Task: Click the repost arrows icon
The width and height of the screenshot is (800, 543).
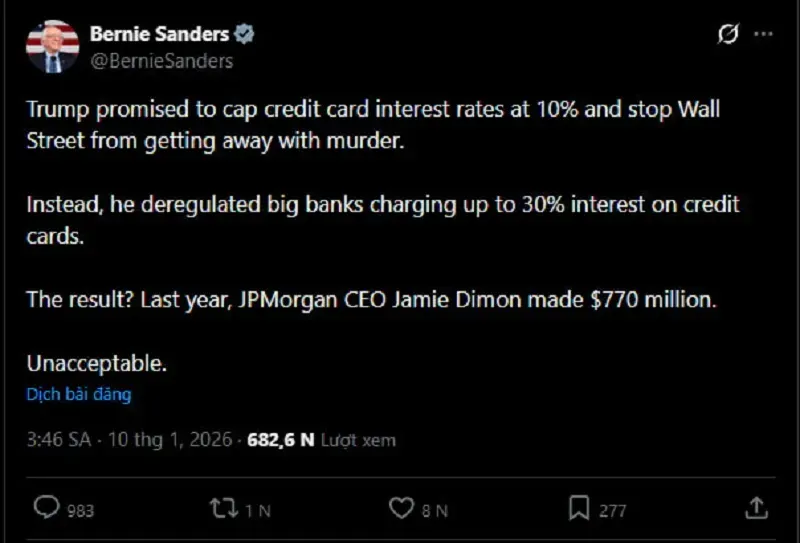Action: tap(223, 508)
